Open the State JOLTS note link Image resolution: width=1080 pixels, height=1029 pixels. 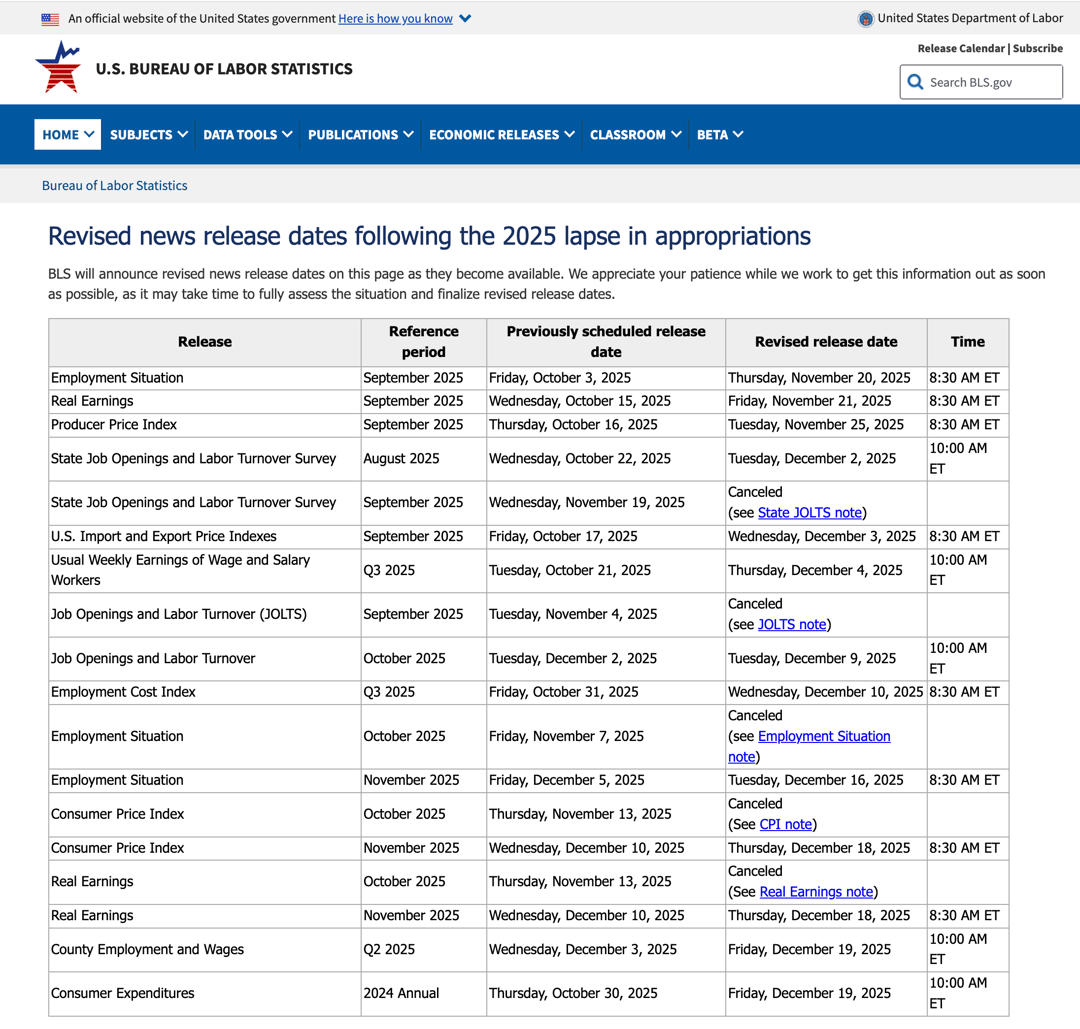pyautogui.click(x=810, y=512)
